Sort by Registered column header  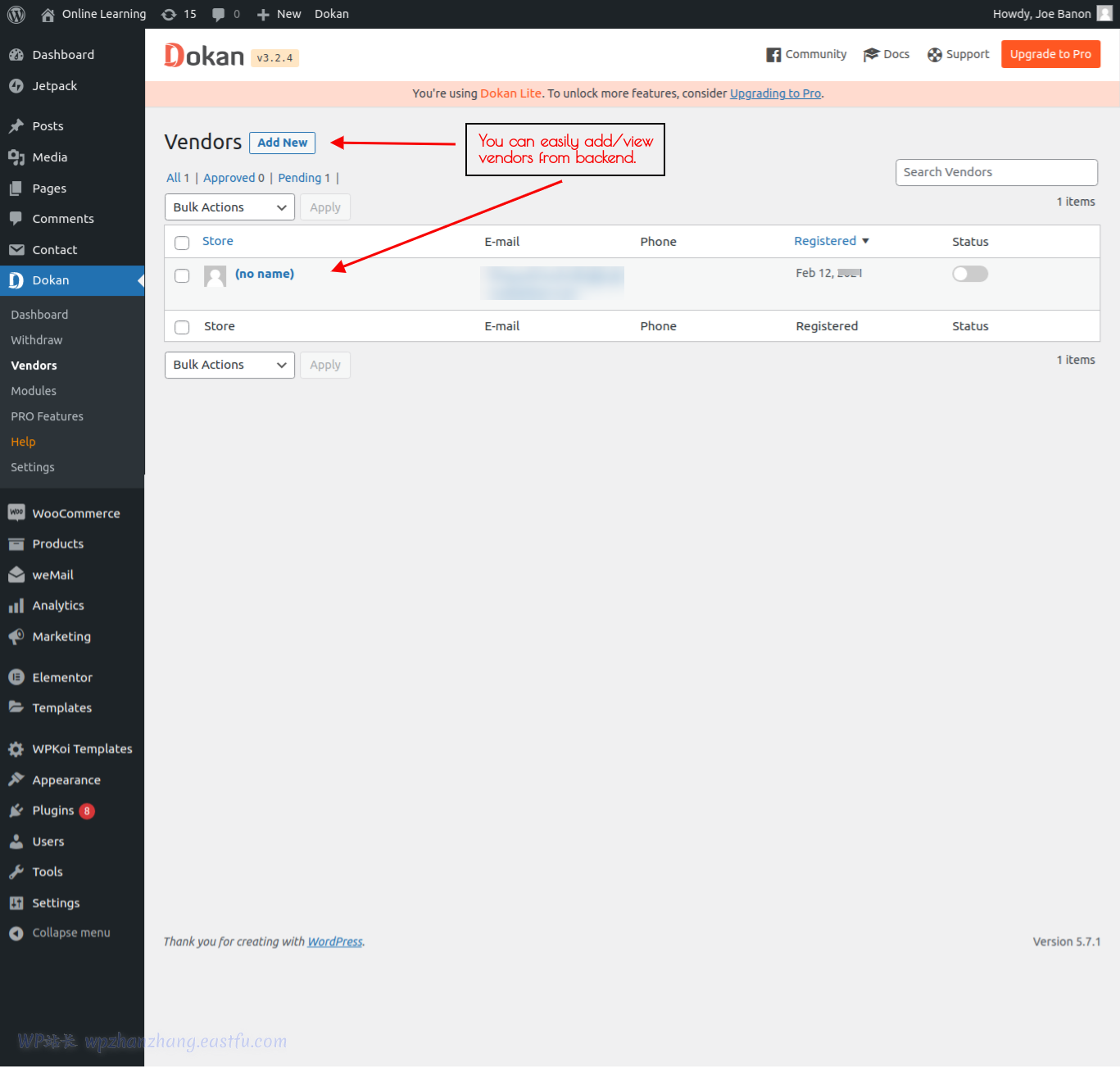pos(832,241)
